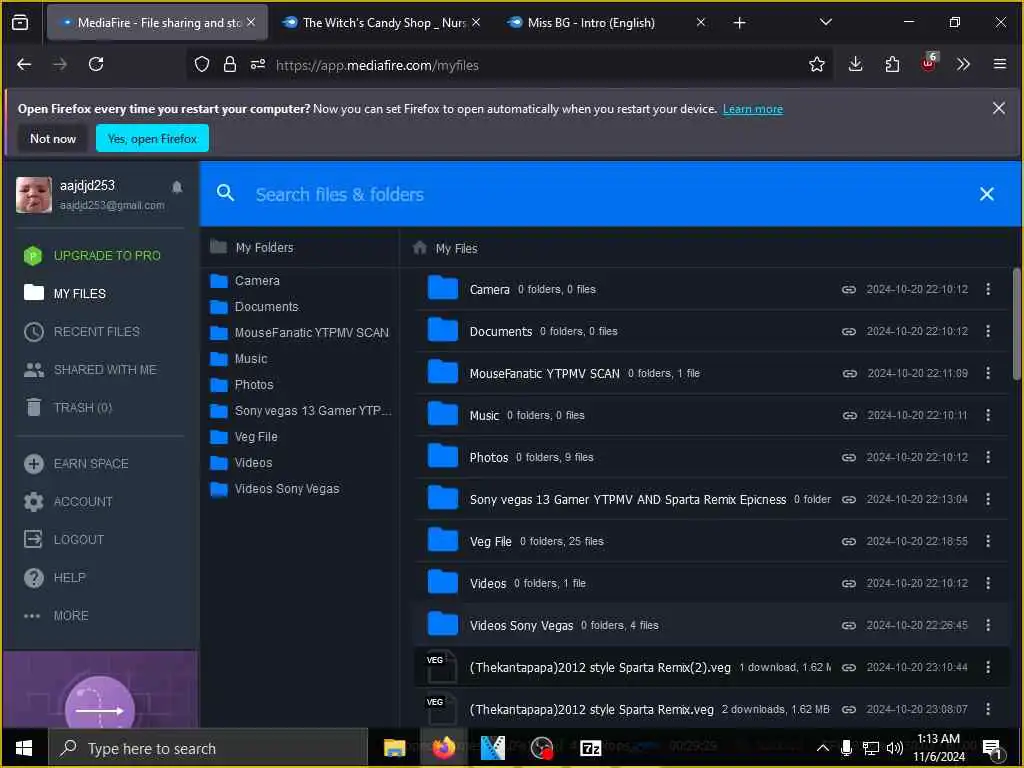Open Firefox downloads panel
This screenshot has width=1024, height=768.
tap(856, 64)
